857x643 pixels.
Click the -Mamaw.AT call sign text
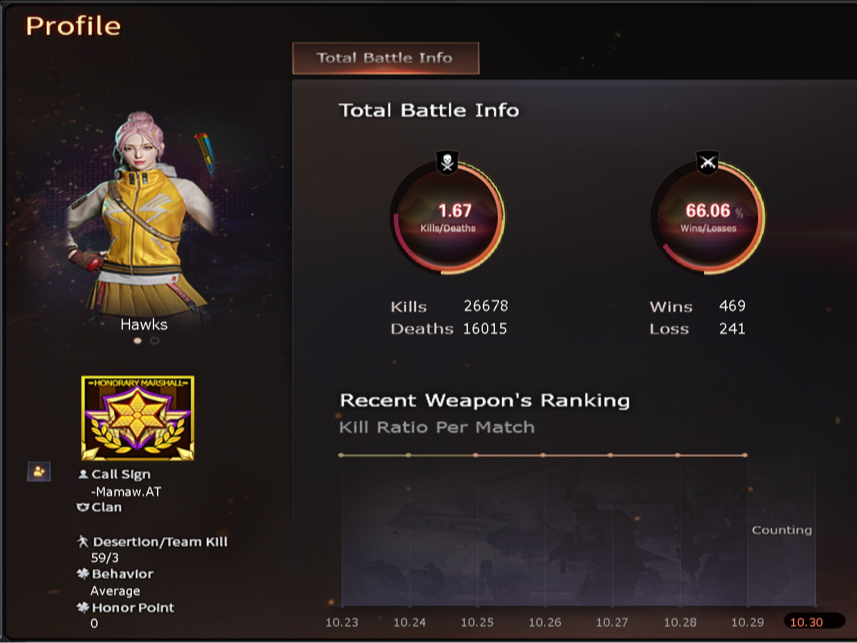pyautogui.click(x=126, y=492)
